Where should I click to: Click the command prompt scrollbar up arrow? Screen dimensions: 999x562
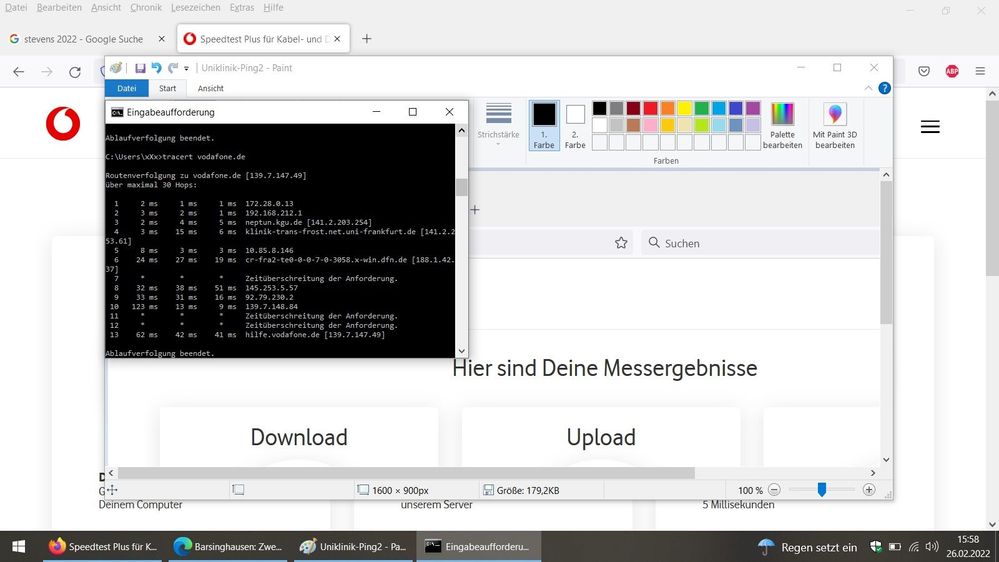click(462, 130)
